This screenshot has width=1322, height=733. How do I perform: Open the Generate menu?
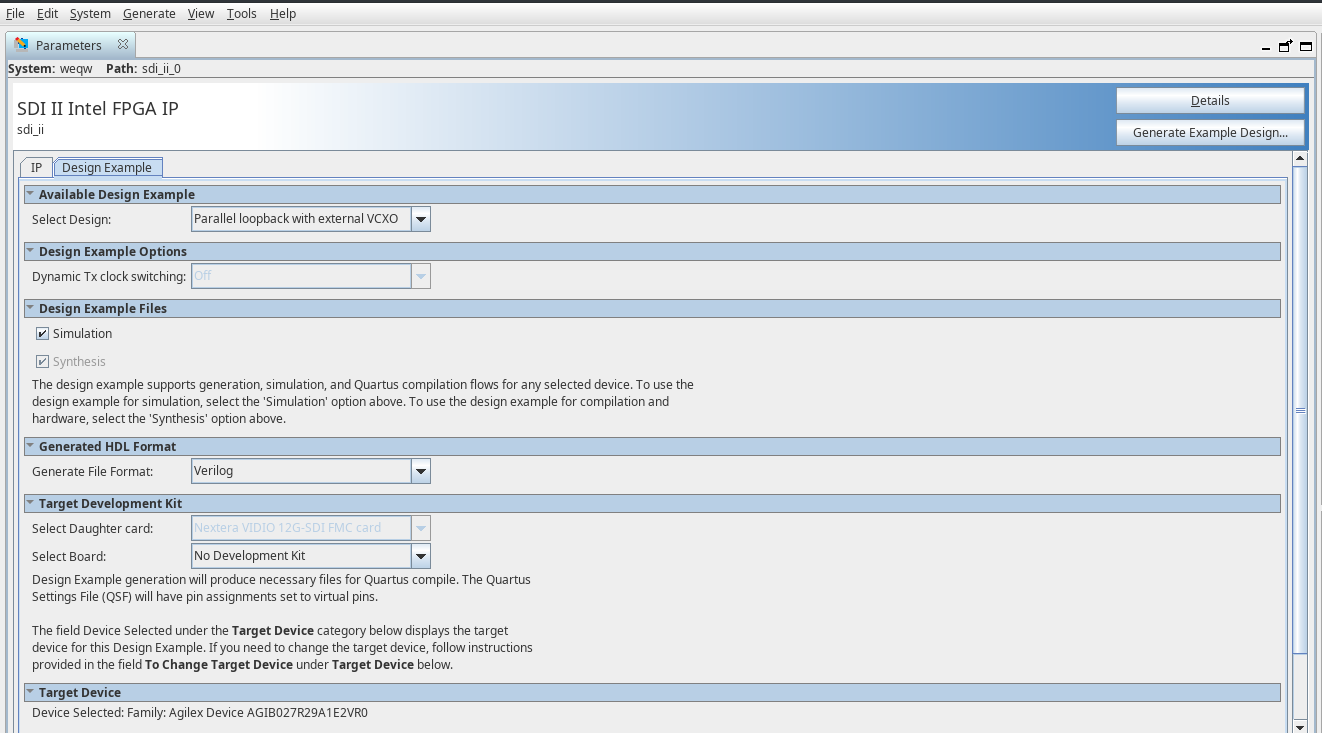coord(149,14)
